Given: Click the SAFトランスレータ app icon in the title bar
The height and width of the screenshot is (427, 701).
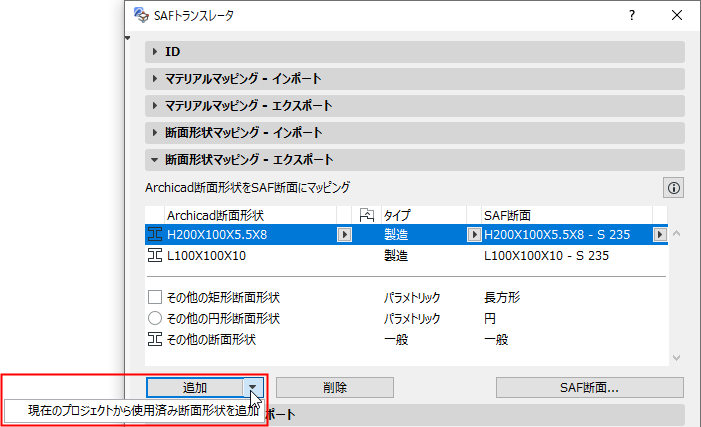Looking at the screenshot, I should click(x=141, y=15).
